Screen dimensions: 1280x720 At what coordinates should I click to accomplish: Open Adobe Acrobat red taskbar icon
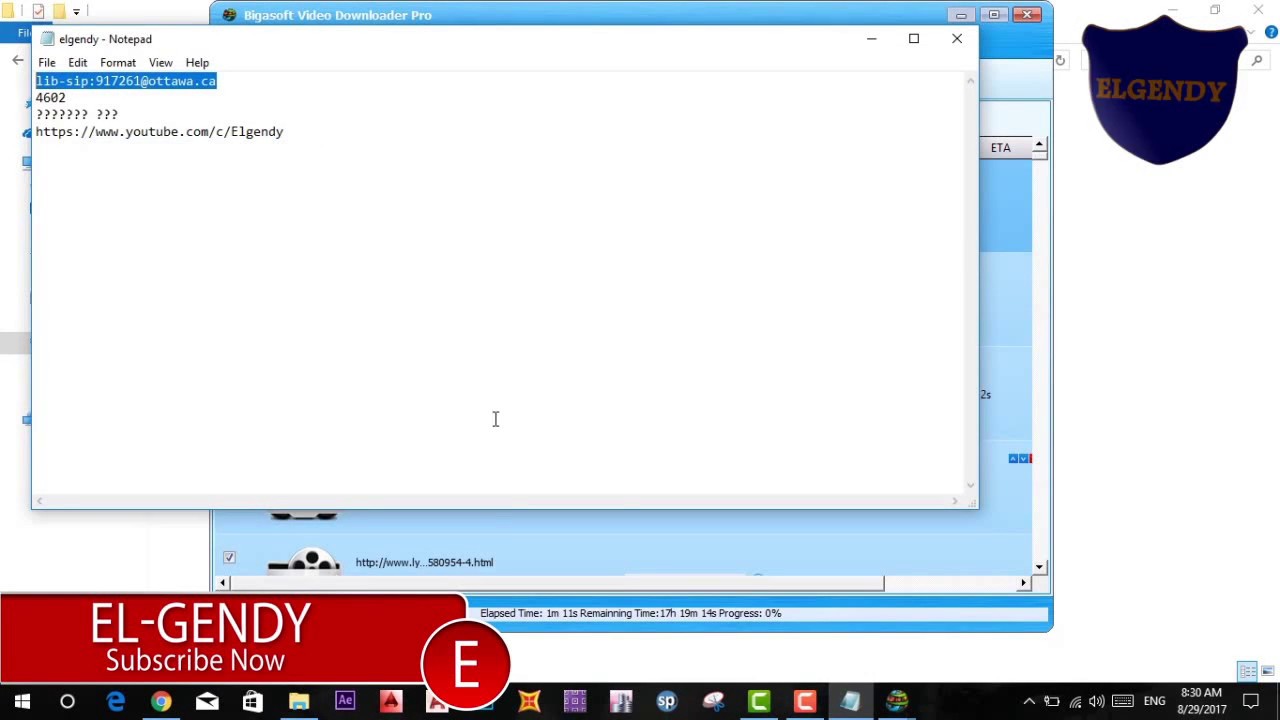click(x=391, y=701)
